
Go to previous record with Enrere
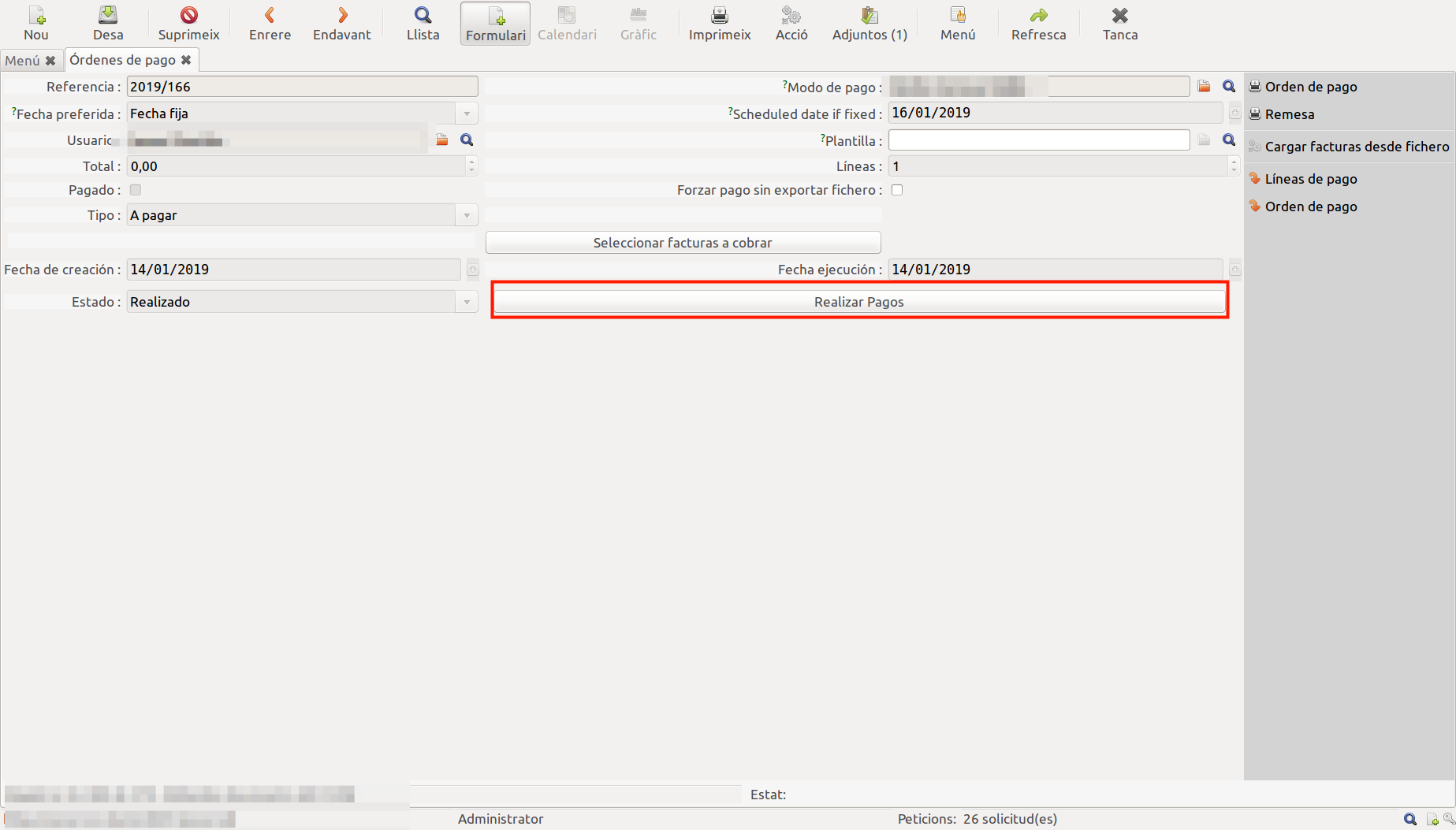tap(270, 24)
